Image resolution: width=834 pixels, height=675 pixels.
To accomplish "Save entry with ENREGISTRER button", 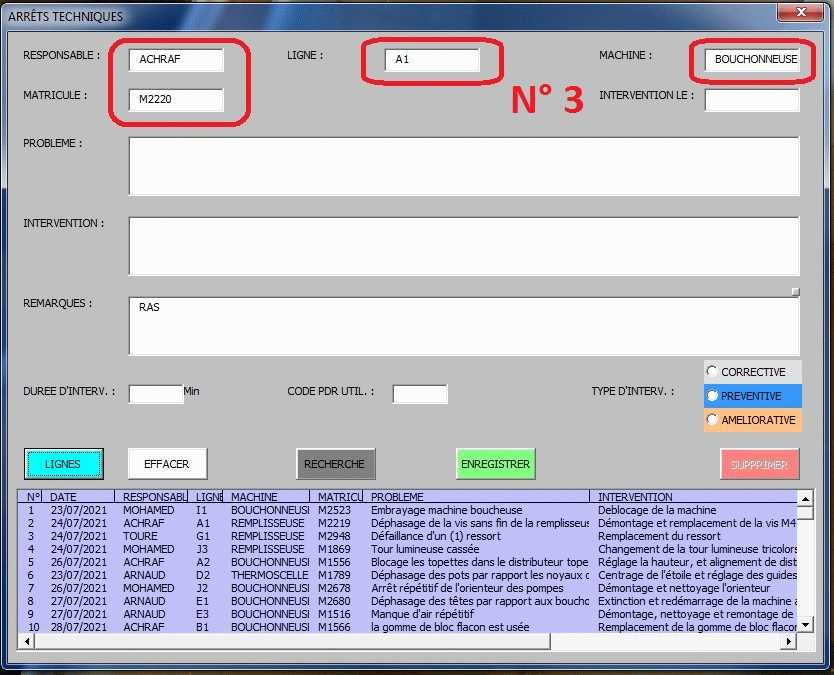I will pos(495,464).
